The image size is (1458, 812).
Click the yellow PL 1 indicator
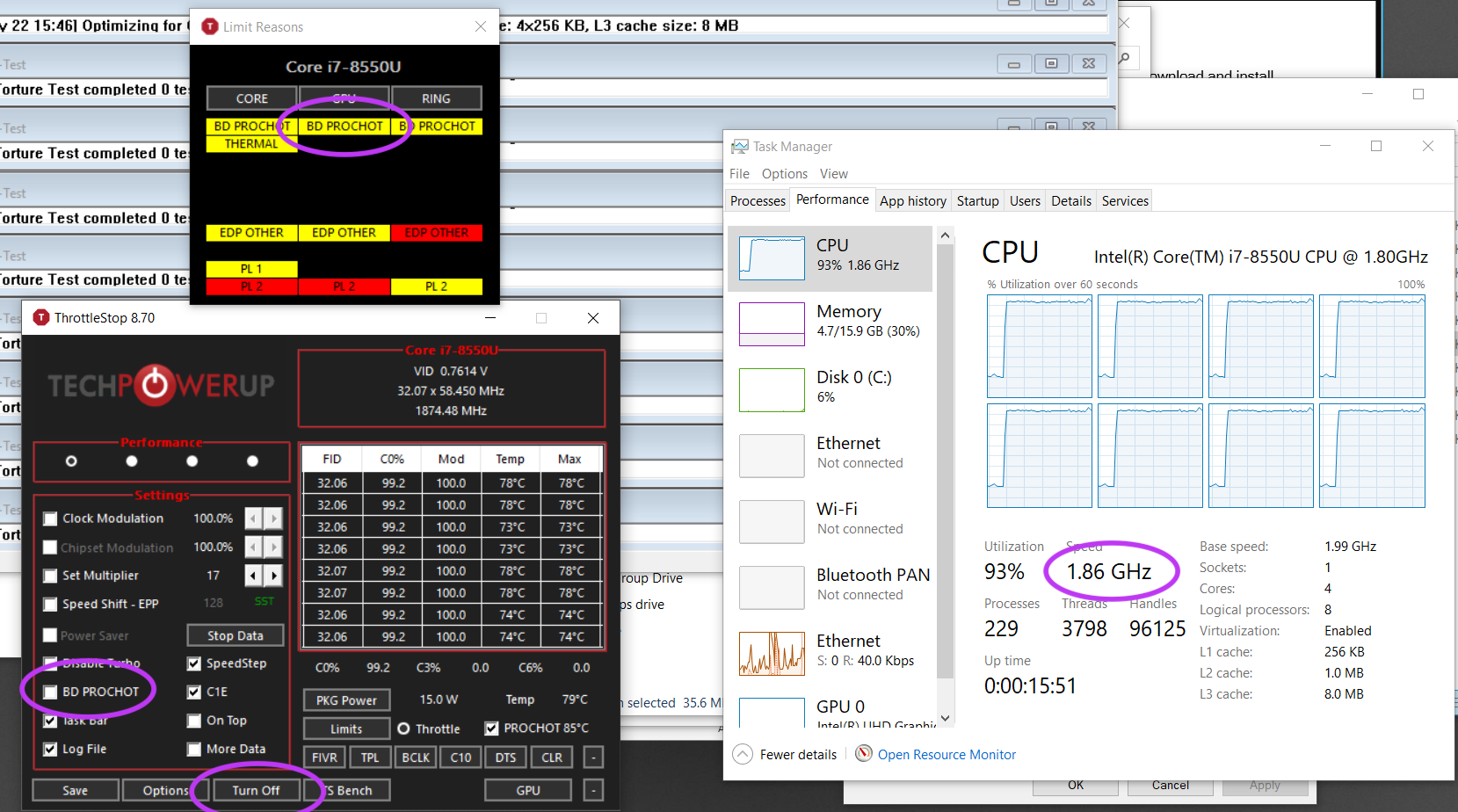(251, 269)
